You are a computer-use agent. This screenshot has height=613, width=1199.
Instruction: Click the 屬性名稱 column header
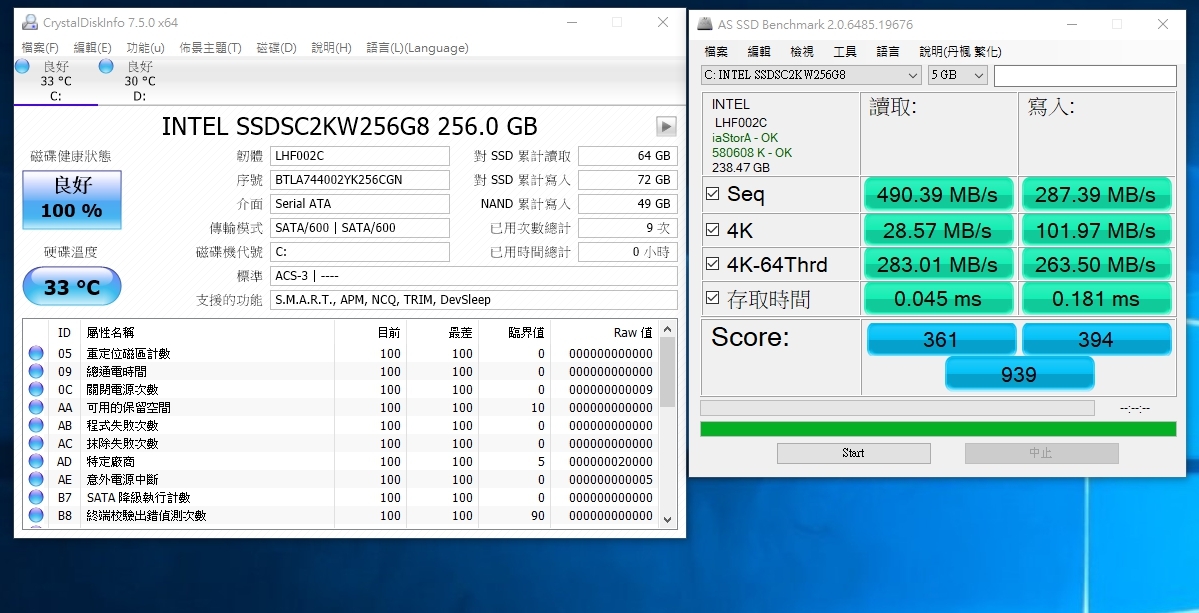point(110,332)
